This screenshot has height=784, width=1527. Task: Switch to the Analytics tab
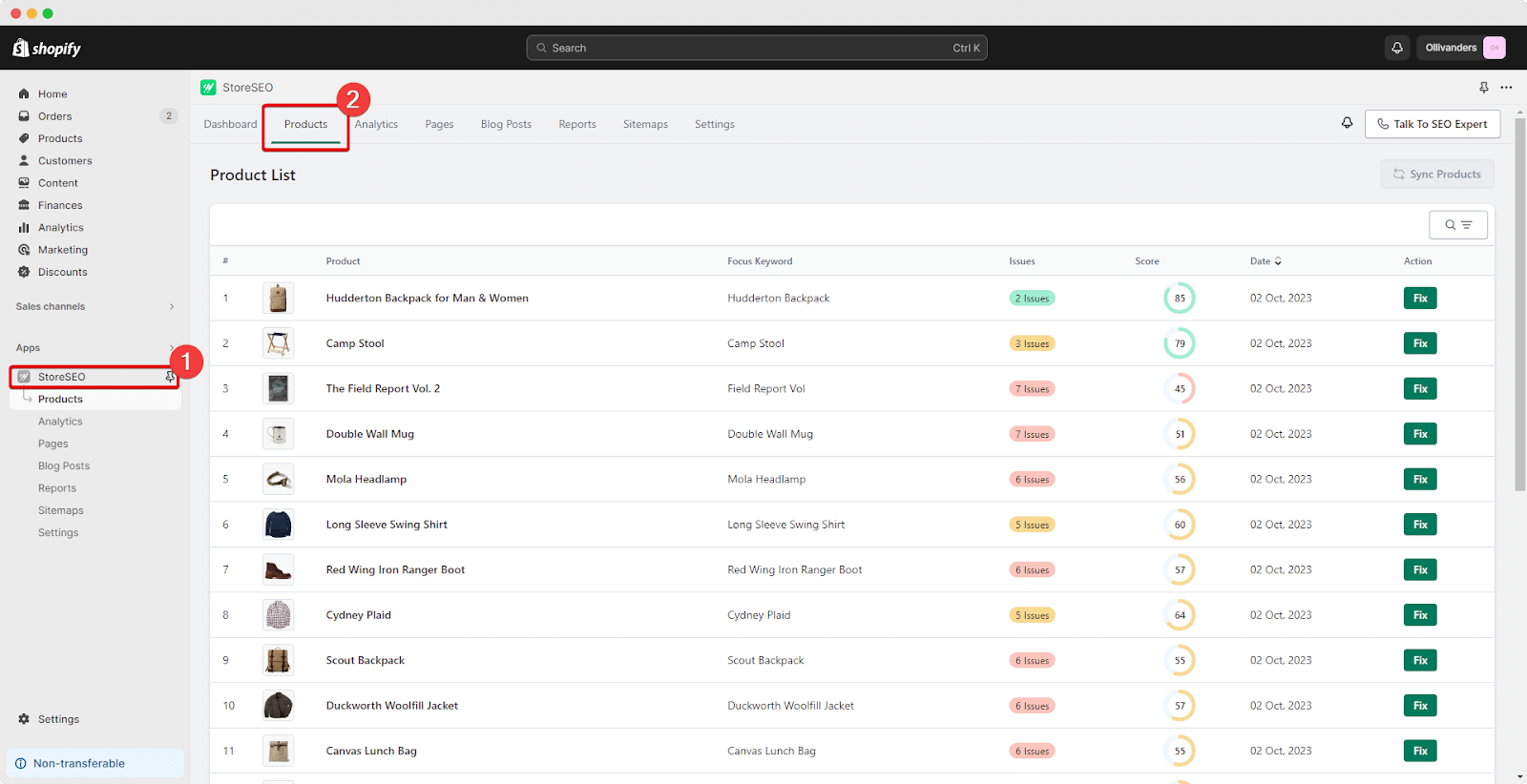376,124
